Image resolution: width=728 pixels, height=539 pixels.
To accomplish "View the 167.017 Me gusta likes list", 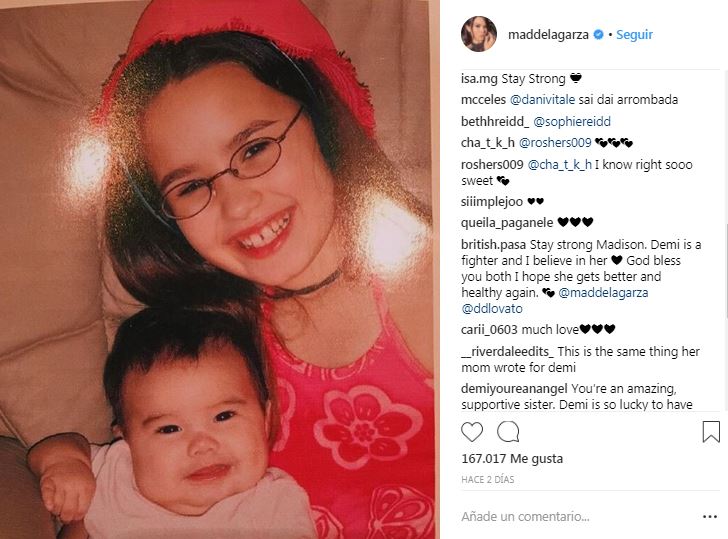I will coord(512,459).
